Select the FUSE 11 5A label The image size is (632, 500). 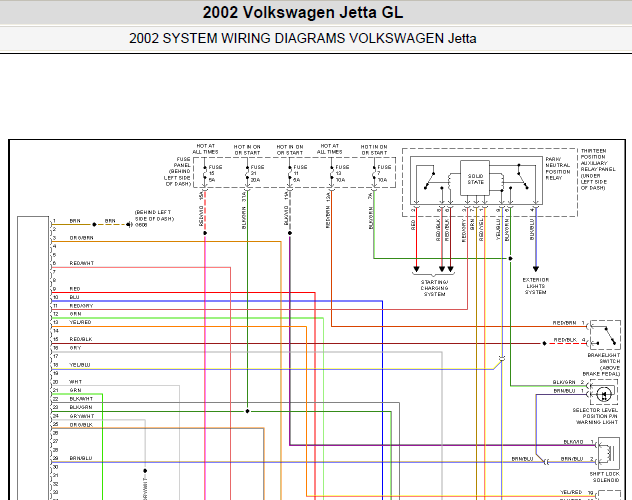pos(300,173)
